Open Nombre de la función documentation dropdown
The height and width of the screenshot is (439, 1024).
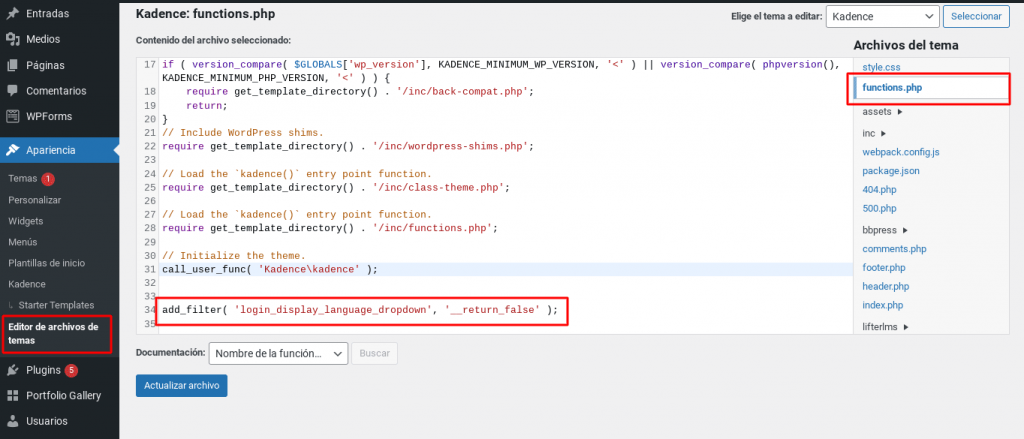278,353
